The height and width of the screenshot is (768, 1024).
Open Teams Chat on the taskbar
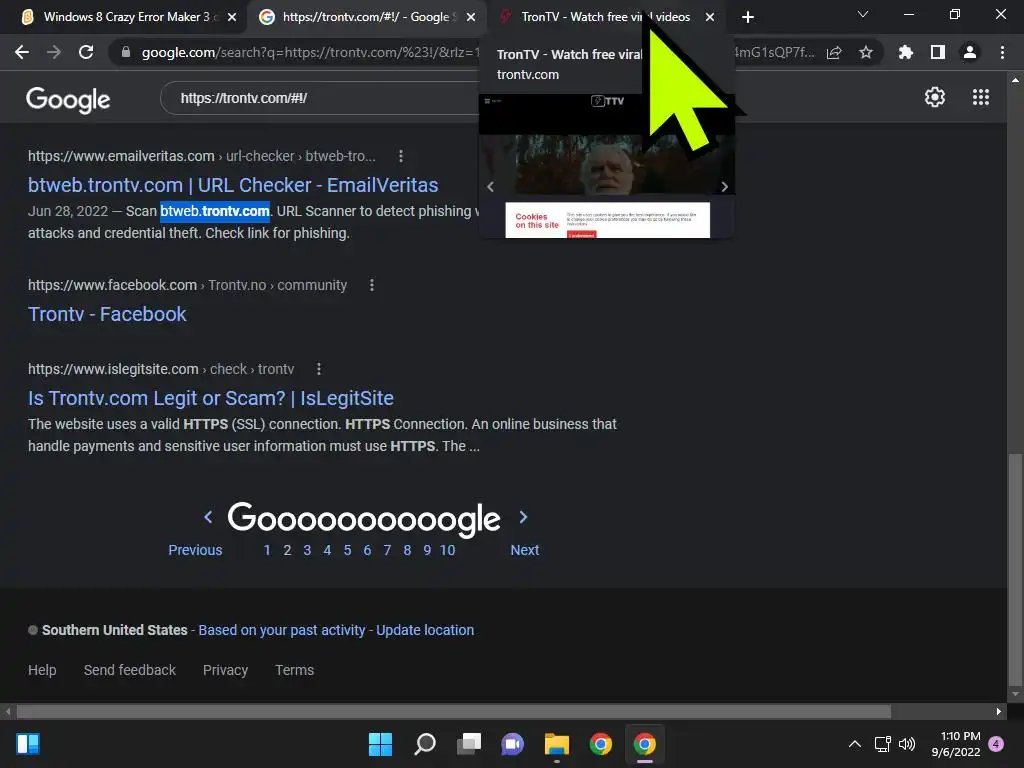[x=513, y=744]
